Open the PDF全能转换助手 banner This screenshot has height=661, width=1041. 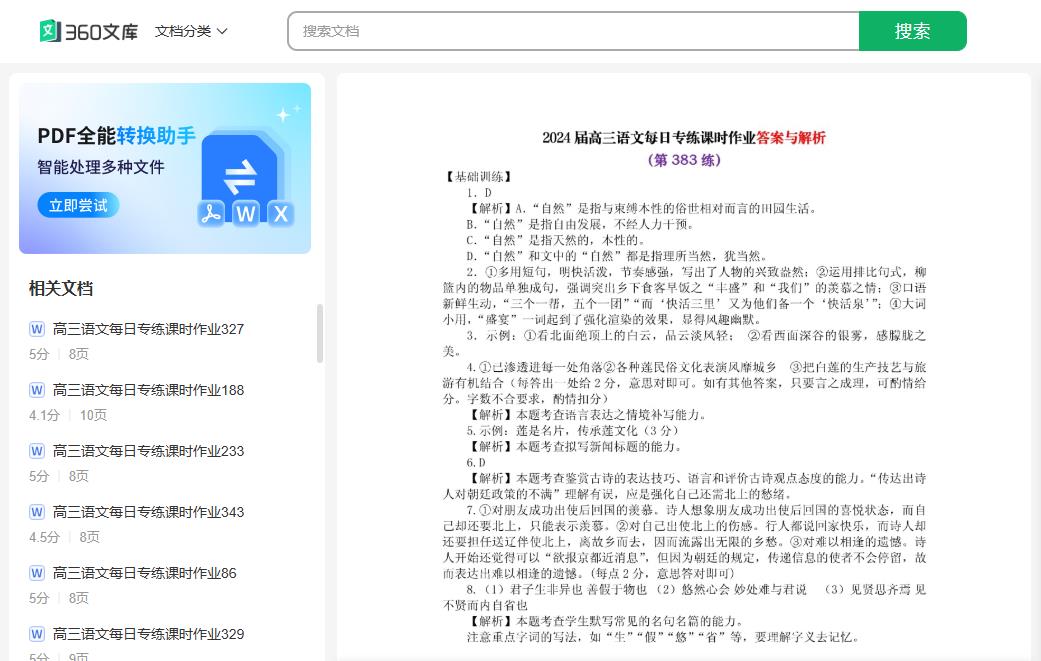coord(165,168)
